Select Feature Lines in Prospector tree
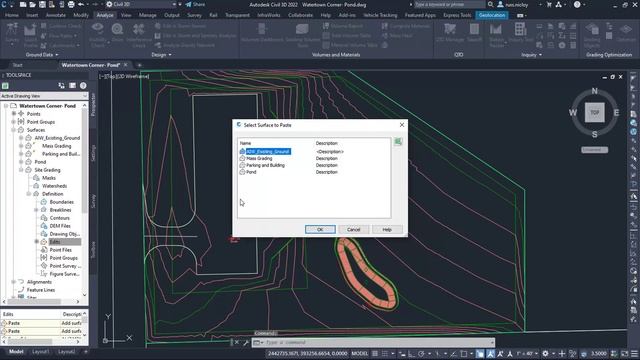 point(41,290)
